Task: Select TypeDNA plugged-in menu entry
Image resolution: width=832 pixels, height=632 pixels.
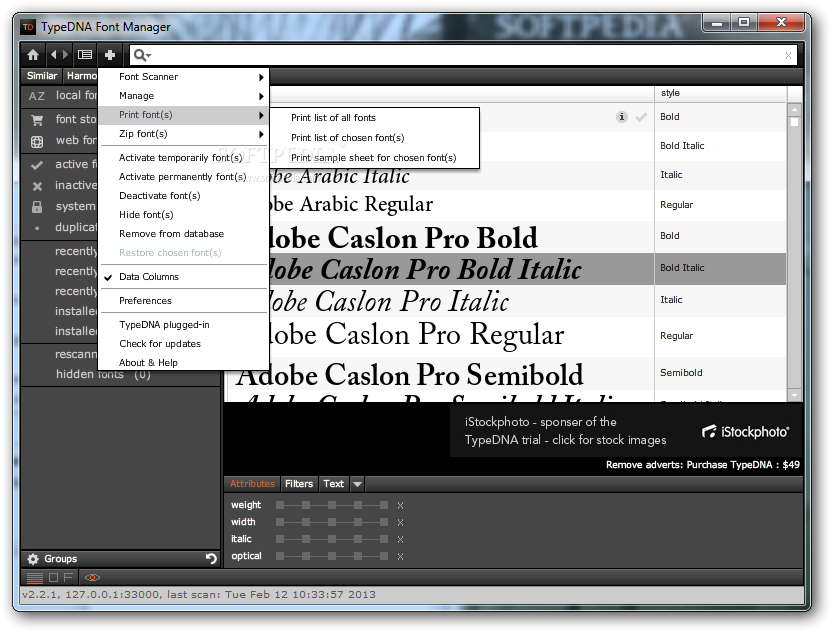Action: click(x=164, y=325)
